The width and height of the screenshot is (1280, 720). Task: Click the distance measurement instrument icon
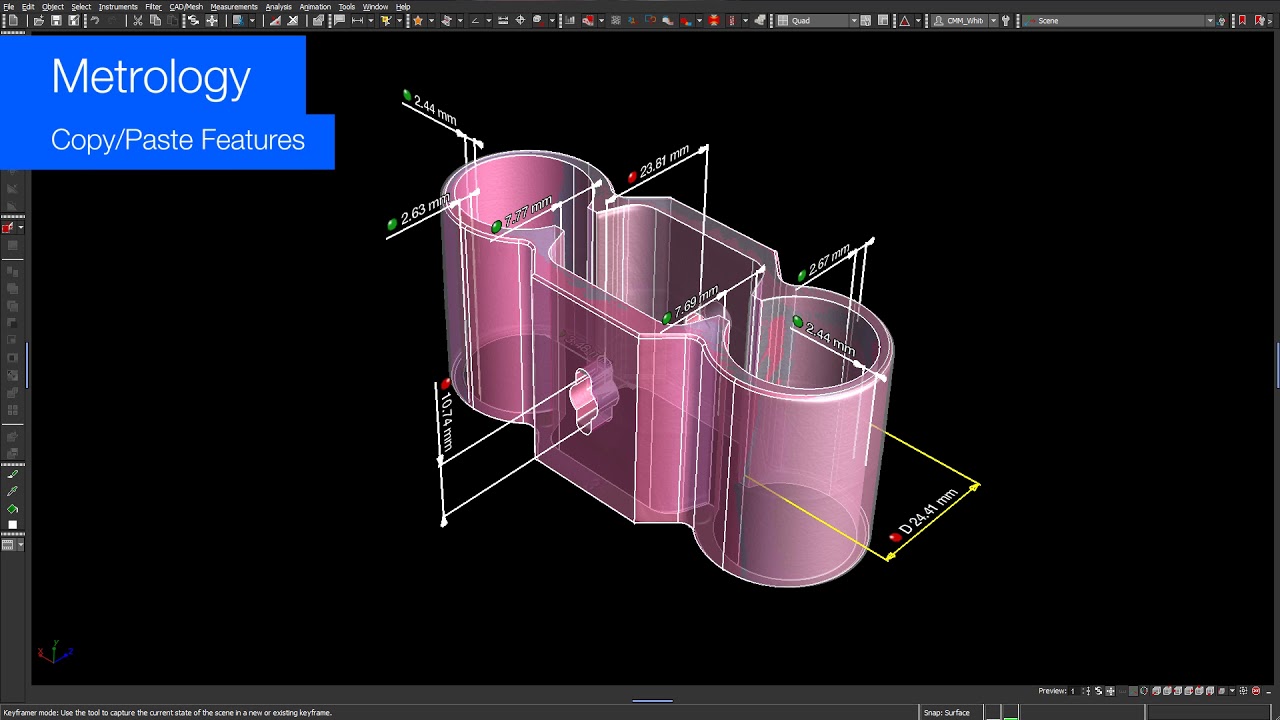tap(357, 20)
